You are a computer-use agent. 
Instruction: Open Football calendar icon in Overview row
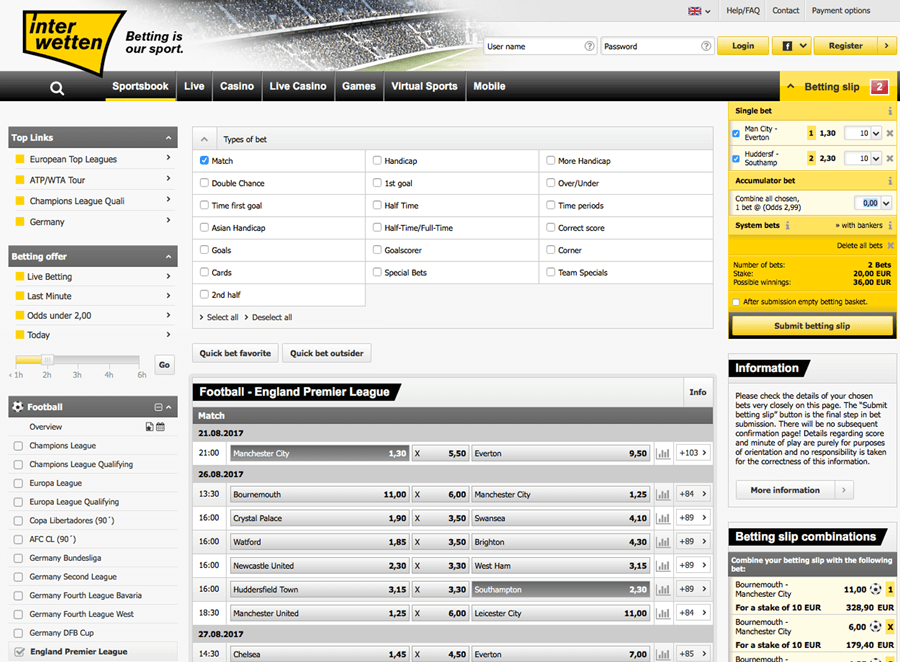(x=160, y=427)
